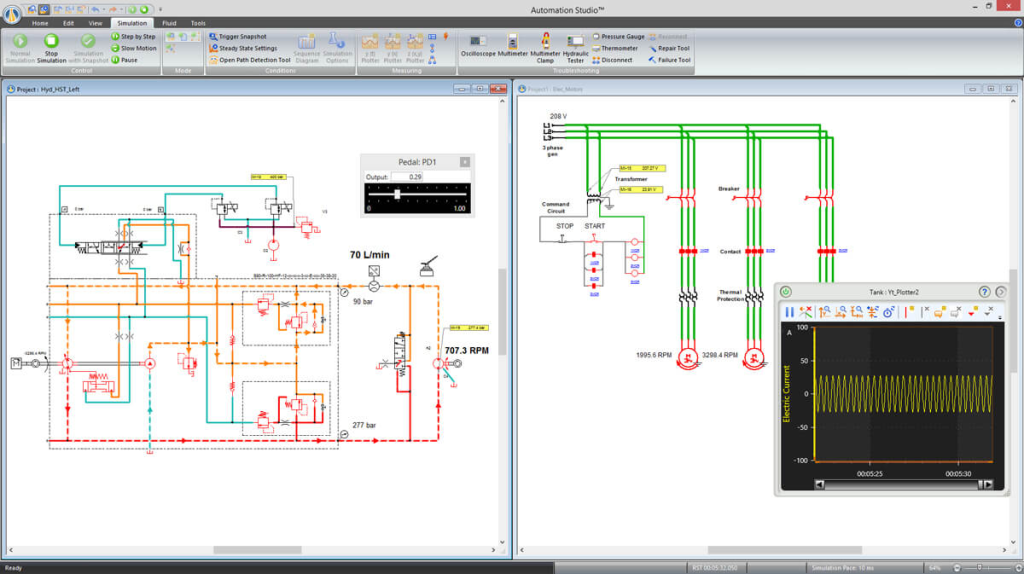Clear curves icon in plotter toolbar

click(806, 312)
